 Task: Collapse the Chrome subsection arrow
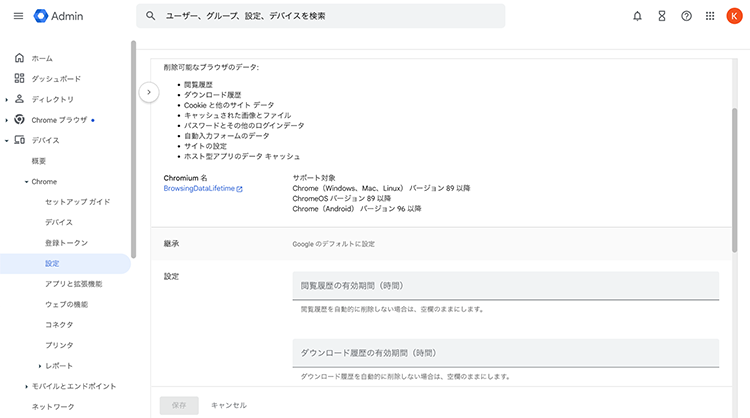pyautogui.click(x=26, y=182)
